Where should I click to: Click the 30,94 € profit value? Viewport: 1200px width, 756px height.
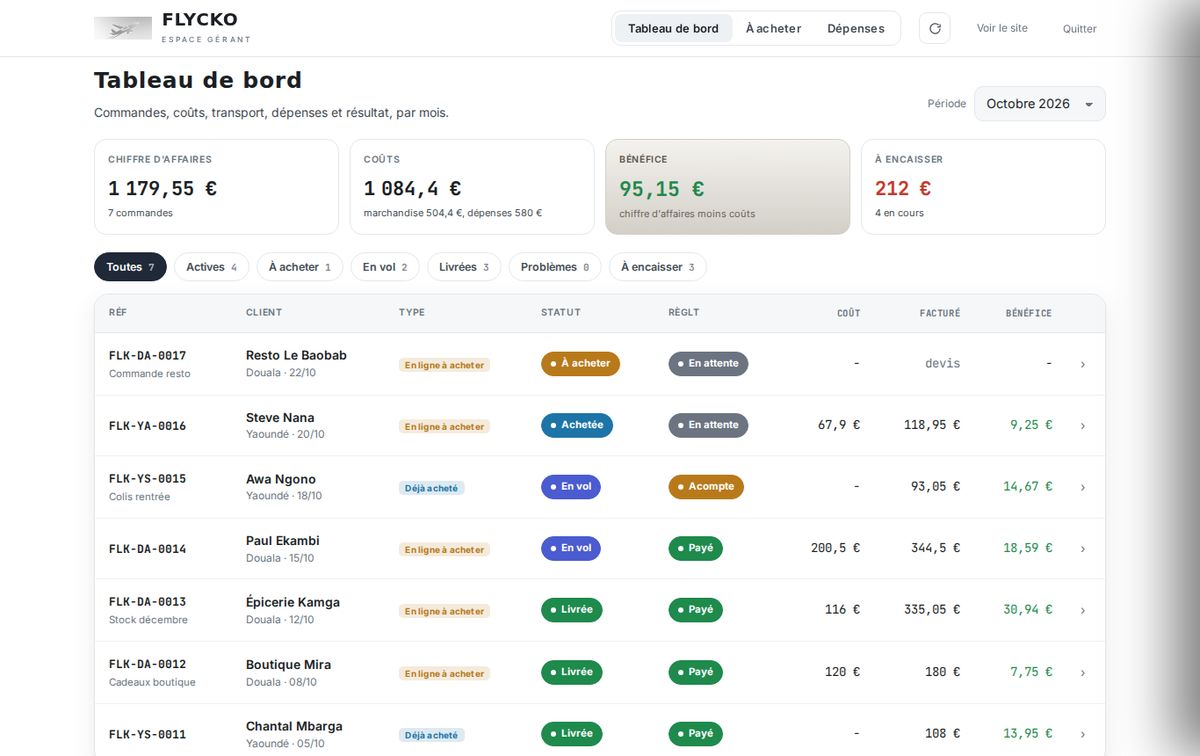pos(1028,610)
